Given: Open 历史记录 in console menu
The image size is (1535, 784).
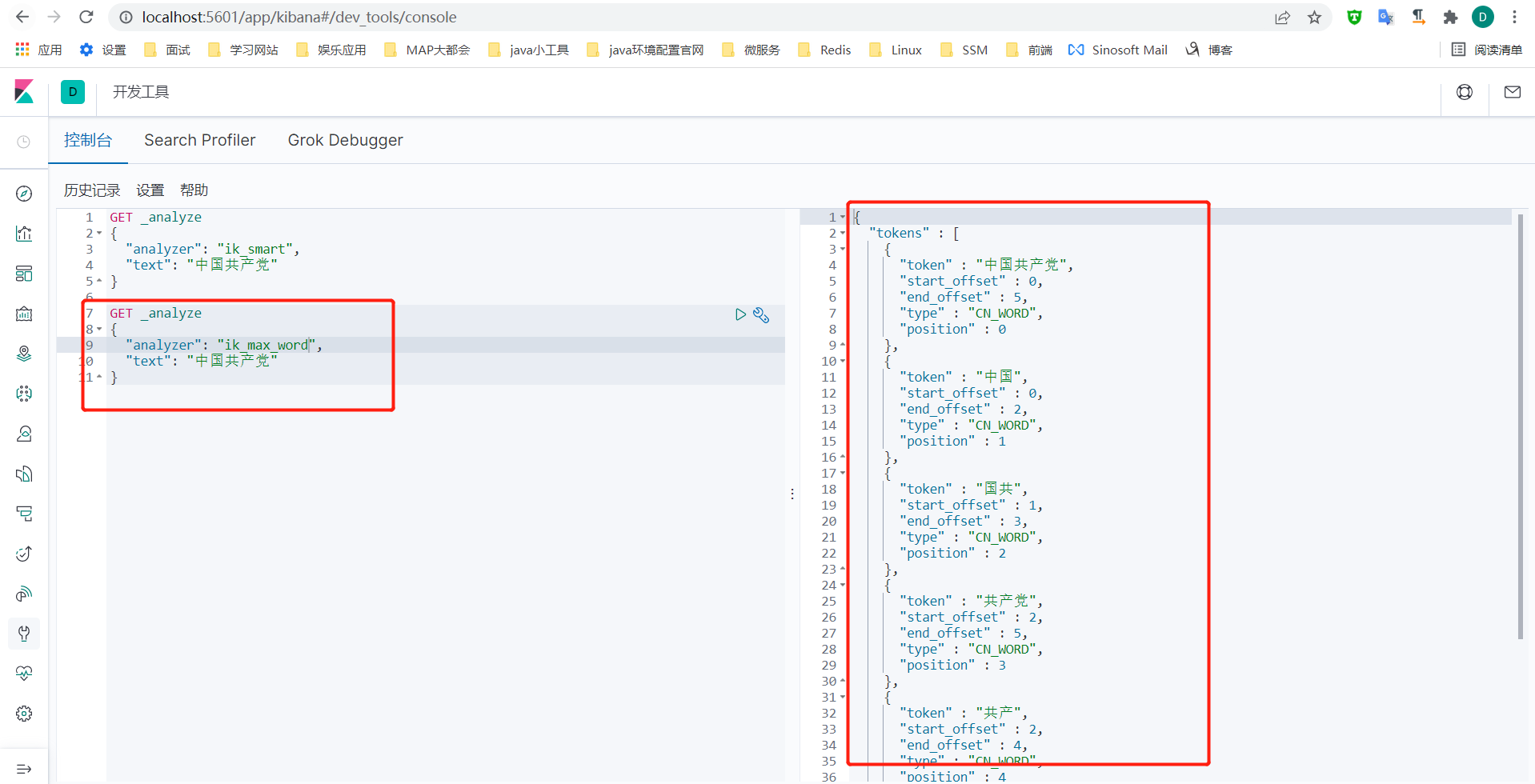Looking at the screenshot, I should 92,190.
